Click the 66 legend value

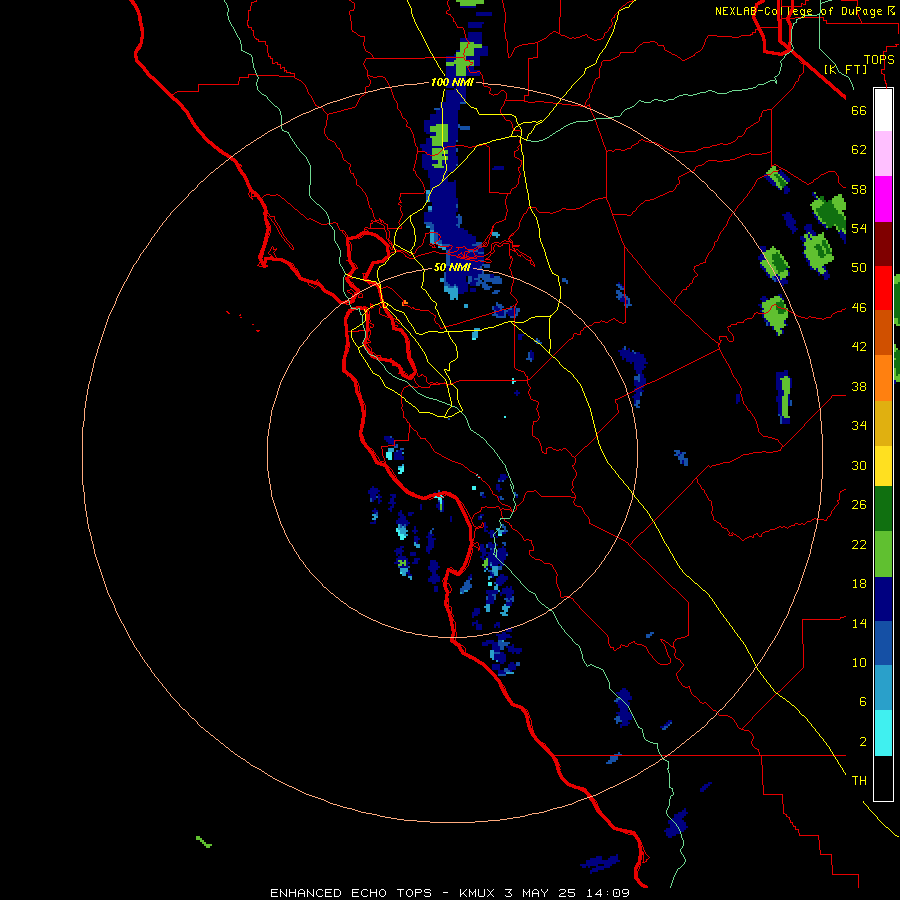pyautogui.click(x=859, y=110)
